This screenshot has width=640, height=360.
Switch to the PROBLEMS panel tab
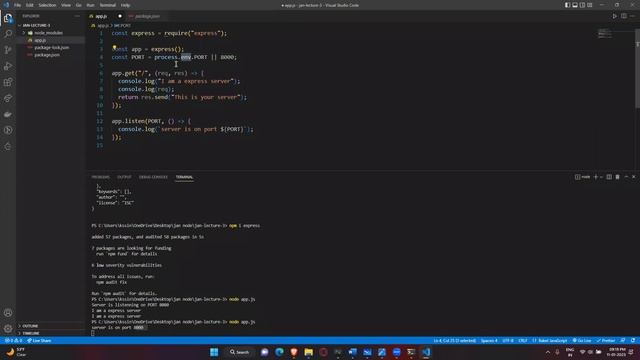click(100, 177)
